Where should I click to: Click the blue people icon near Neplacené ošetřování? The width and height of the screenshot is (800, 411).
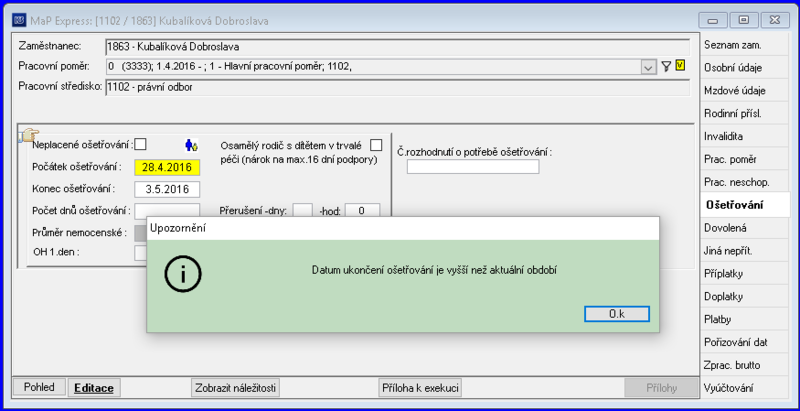click(191, 145)
